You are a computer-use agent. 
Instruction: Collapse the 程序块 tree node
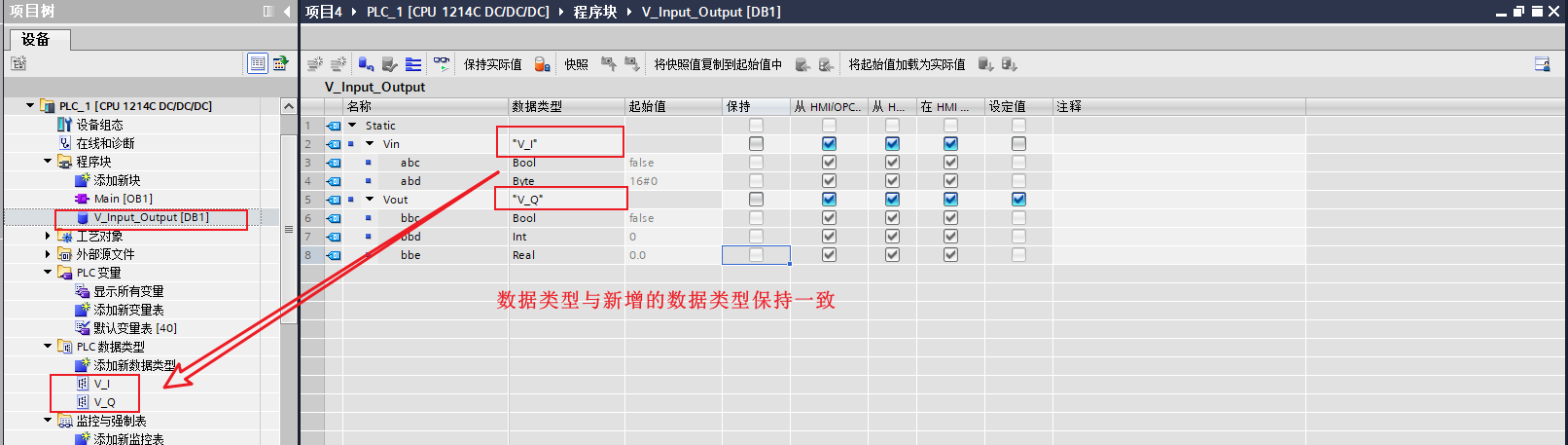tap(47, 162)
